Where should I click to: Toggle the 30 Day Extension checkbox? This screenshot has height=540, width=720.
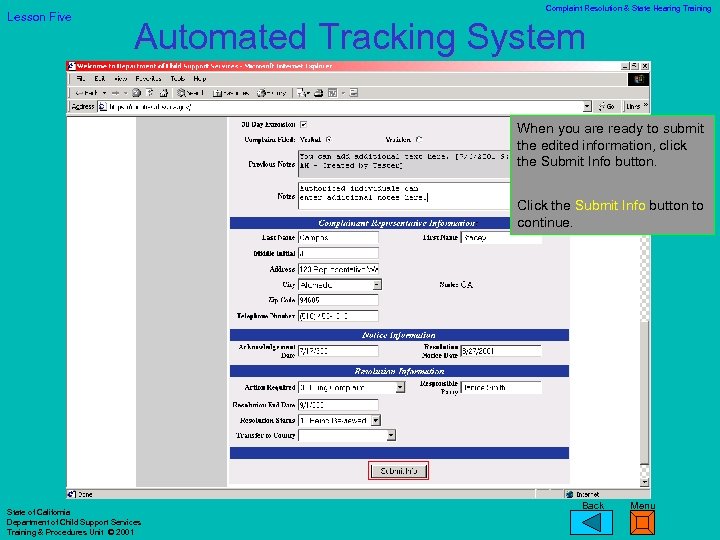click(x=304, y=124)
